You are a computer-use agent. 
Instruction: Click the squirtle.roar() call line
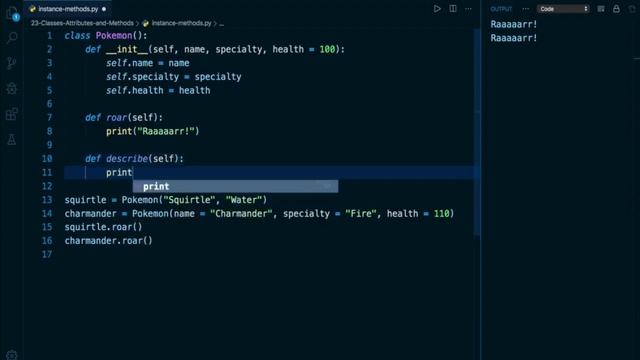point(103,227)
